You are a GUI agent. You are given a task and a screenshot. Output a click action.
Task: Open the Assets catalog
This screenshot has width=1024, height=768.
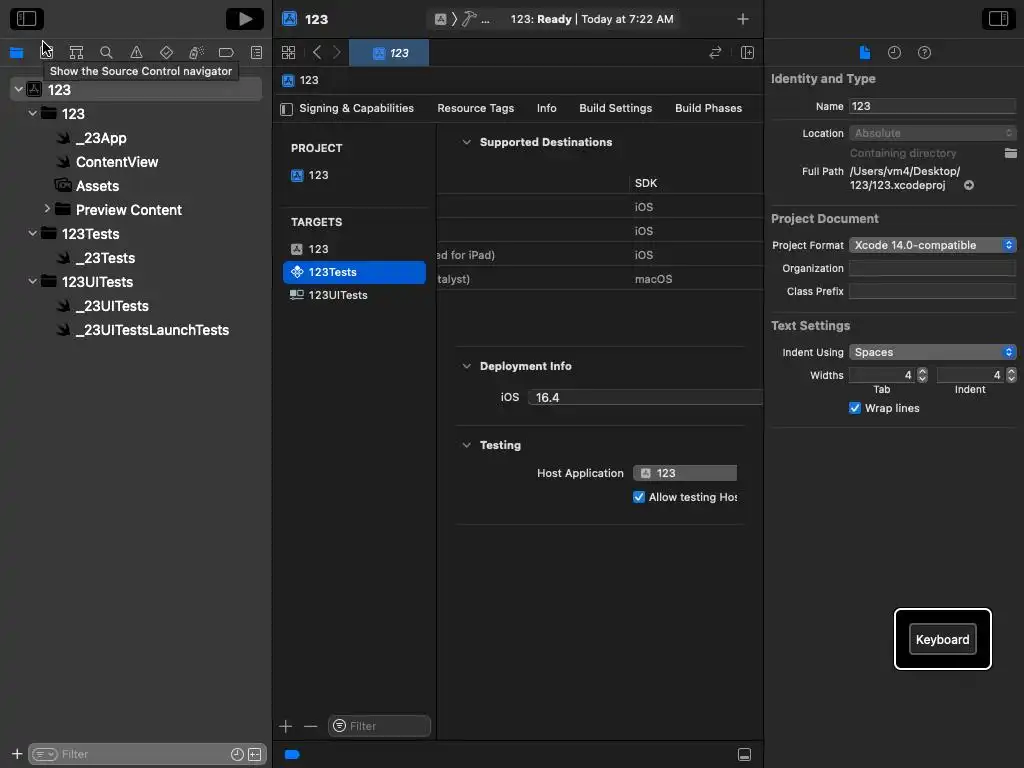tap(97, 186)
